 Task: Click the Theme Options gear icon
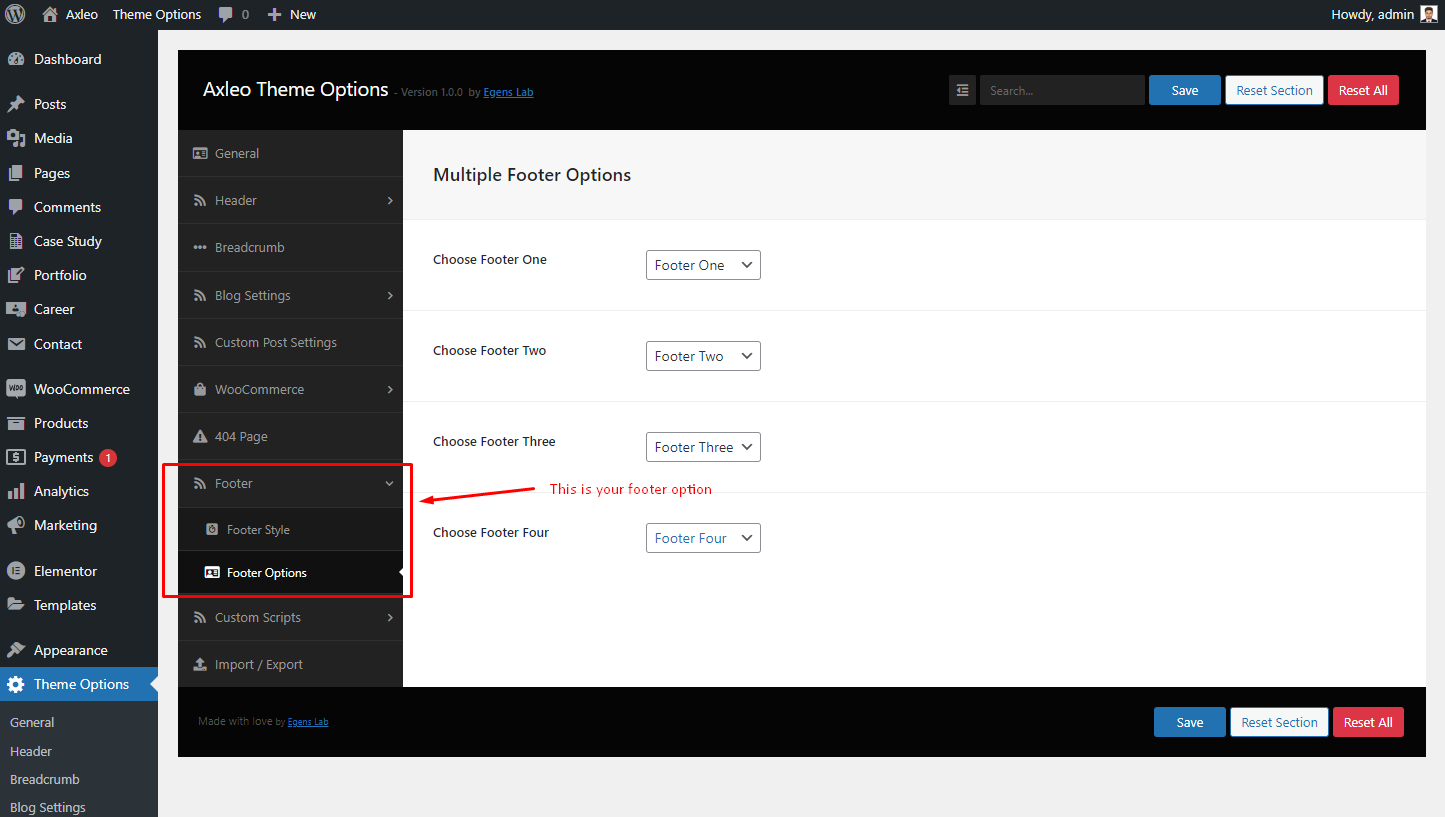click(15, 684)
